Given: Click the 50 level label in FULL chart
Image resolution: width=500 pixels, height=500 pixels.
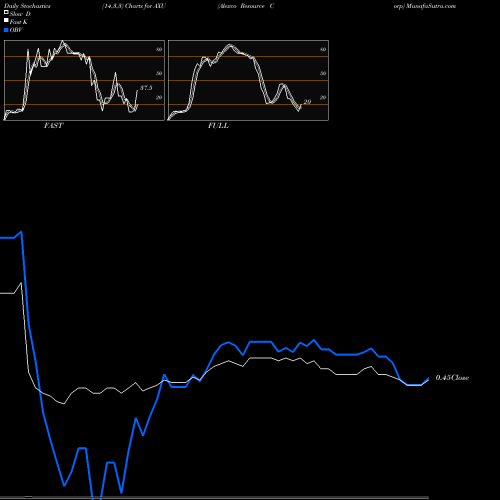Looking at the screenshot, I should 323,73.
